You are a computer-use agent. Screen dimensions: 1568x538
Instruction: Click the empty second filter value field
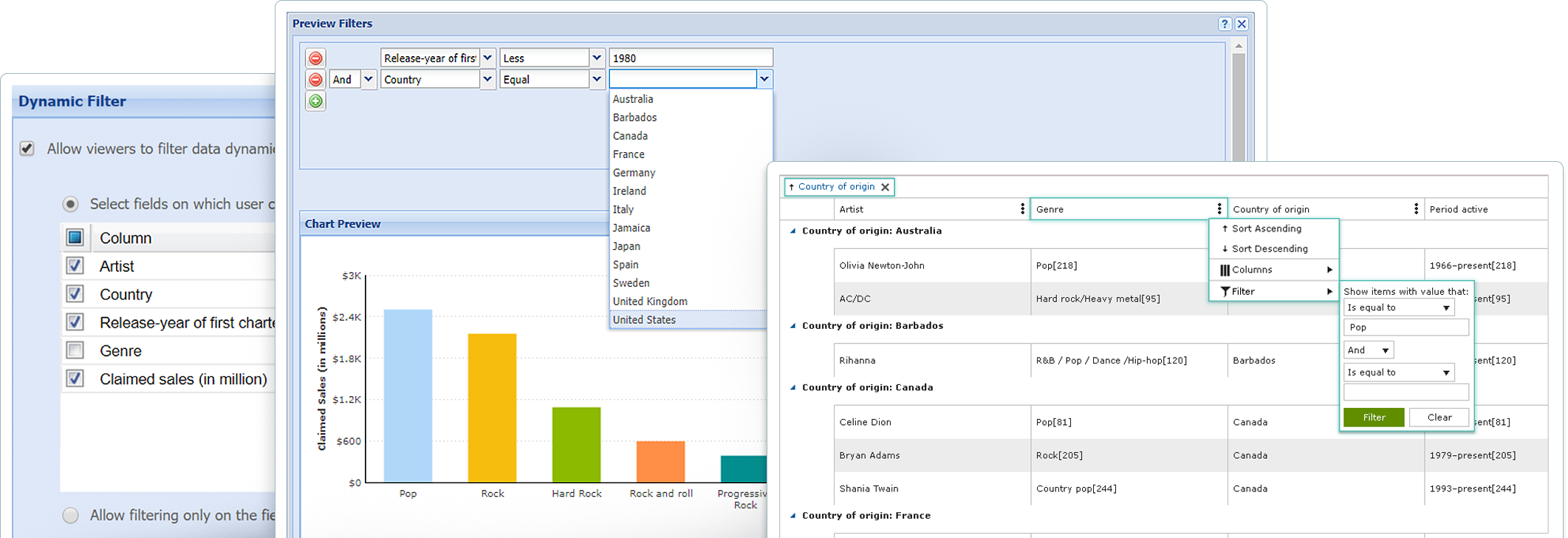pos(1406,392)
